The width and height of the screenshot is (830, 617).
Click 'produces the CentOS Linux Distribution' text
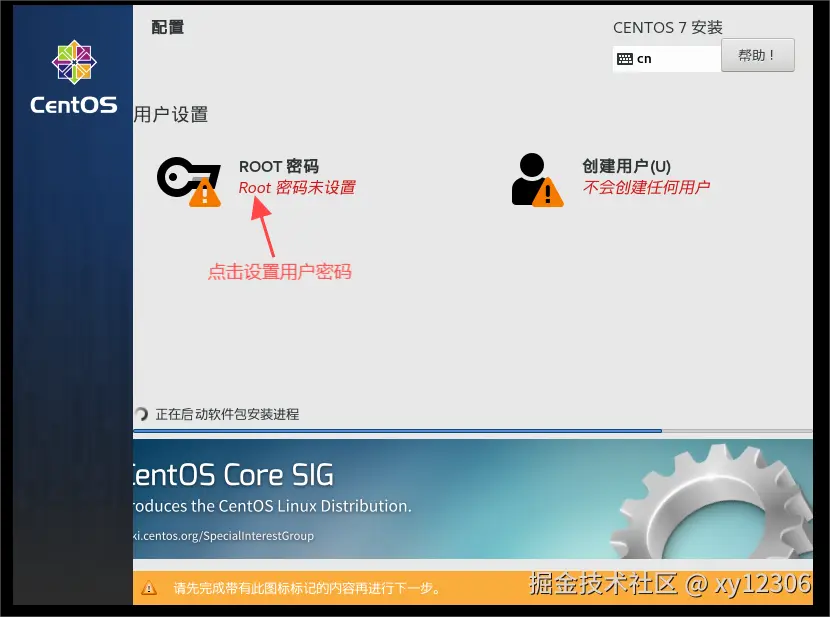[272, 506]
